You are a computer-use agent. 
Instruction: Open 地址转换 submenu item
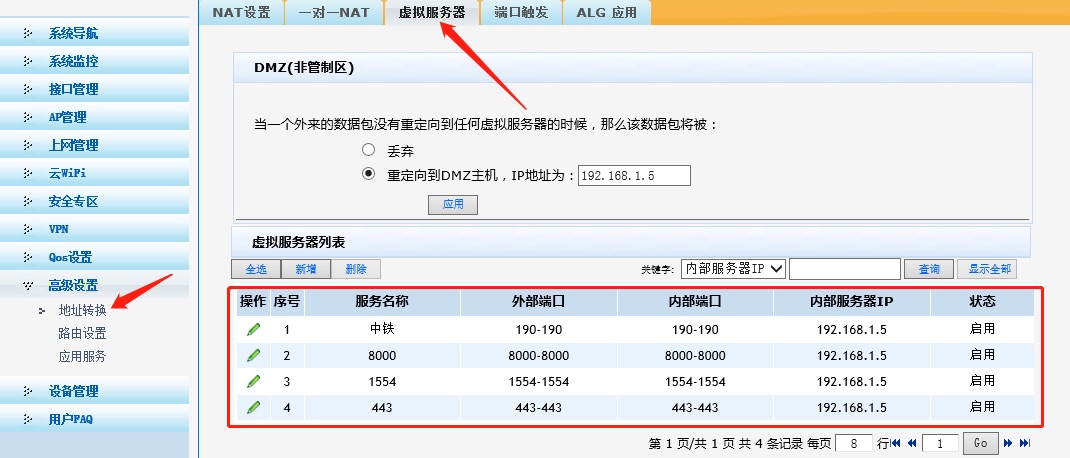click(83, 311)
